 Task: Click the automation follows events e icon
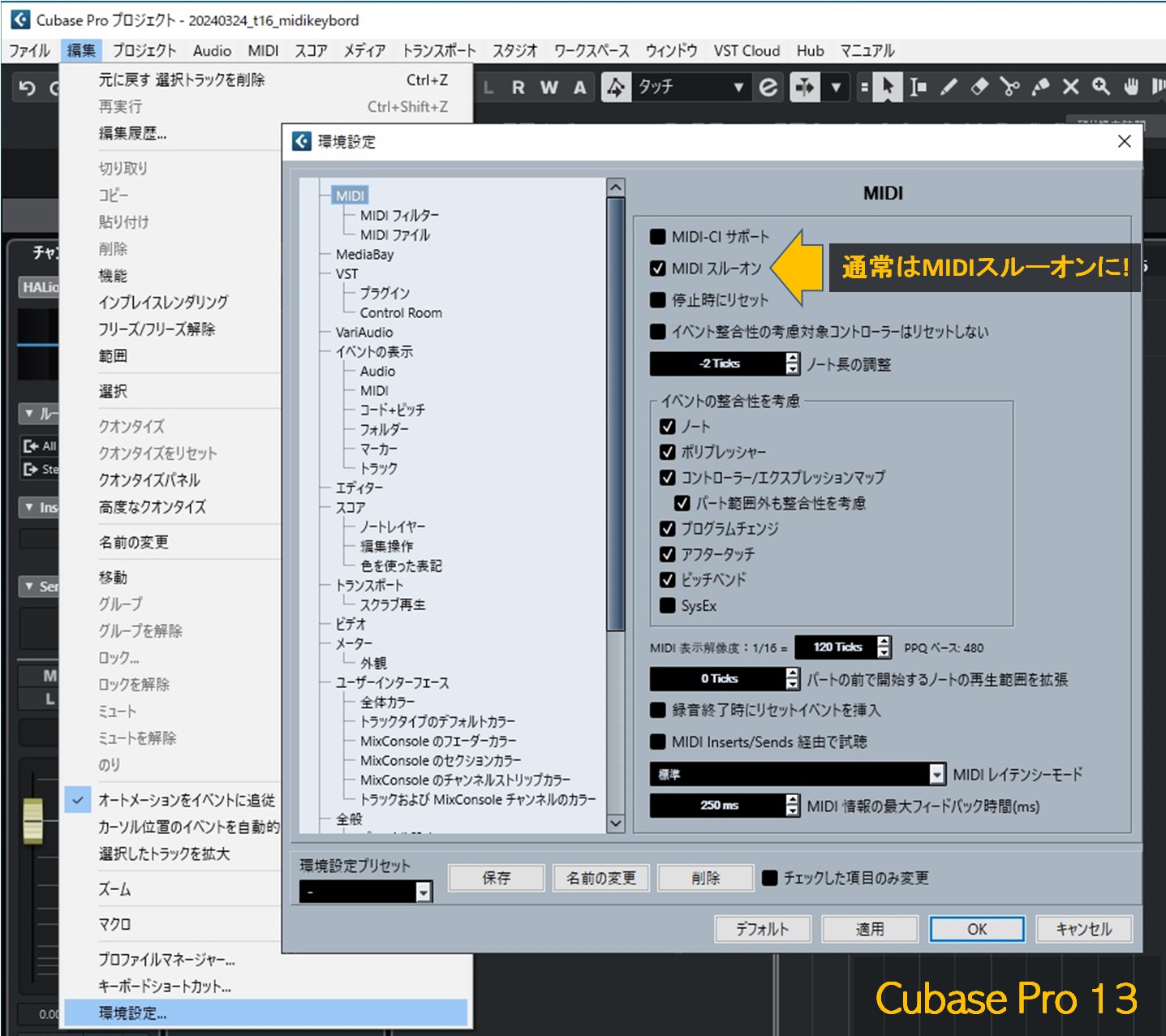[768, 87]
